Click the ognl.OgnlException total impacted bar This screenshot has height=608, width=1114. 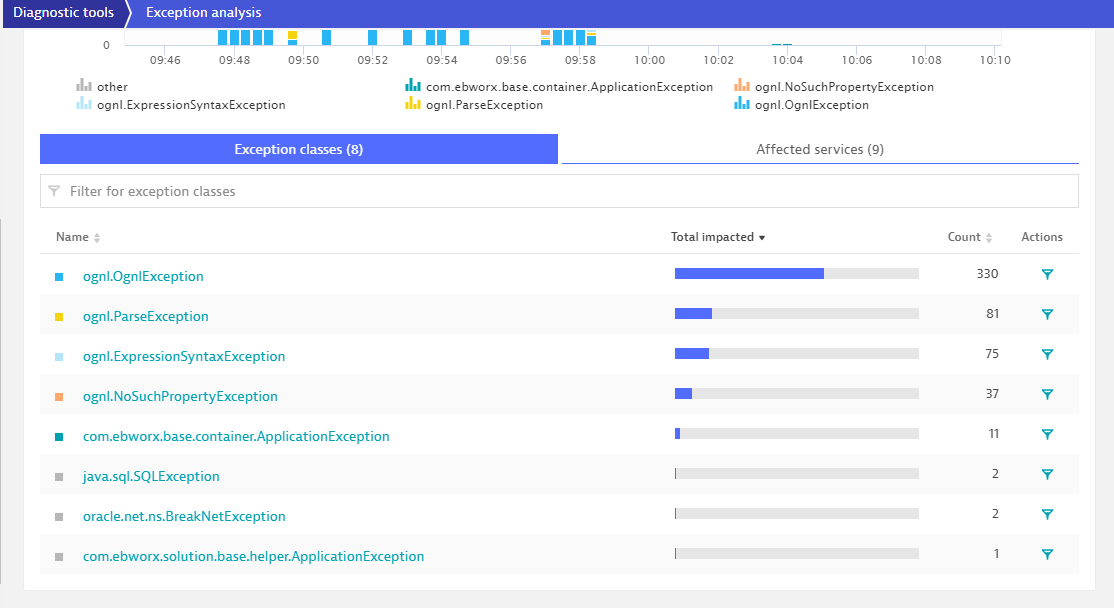[796, 274]
